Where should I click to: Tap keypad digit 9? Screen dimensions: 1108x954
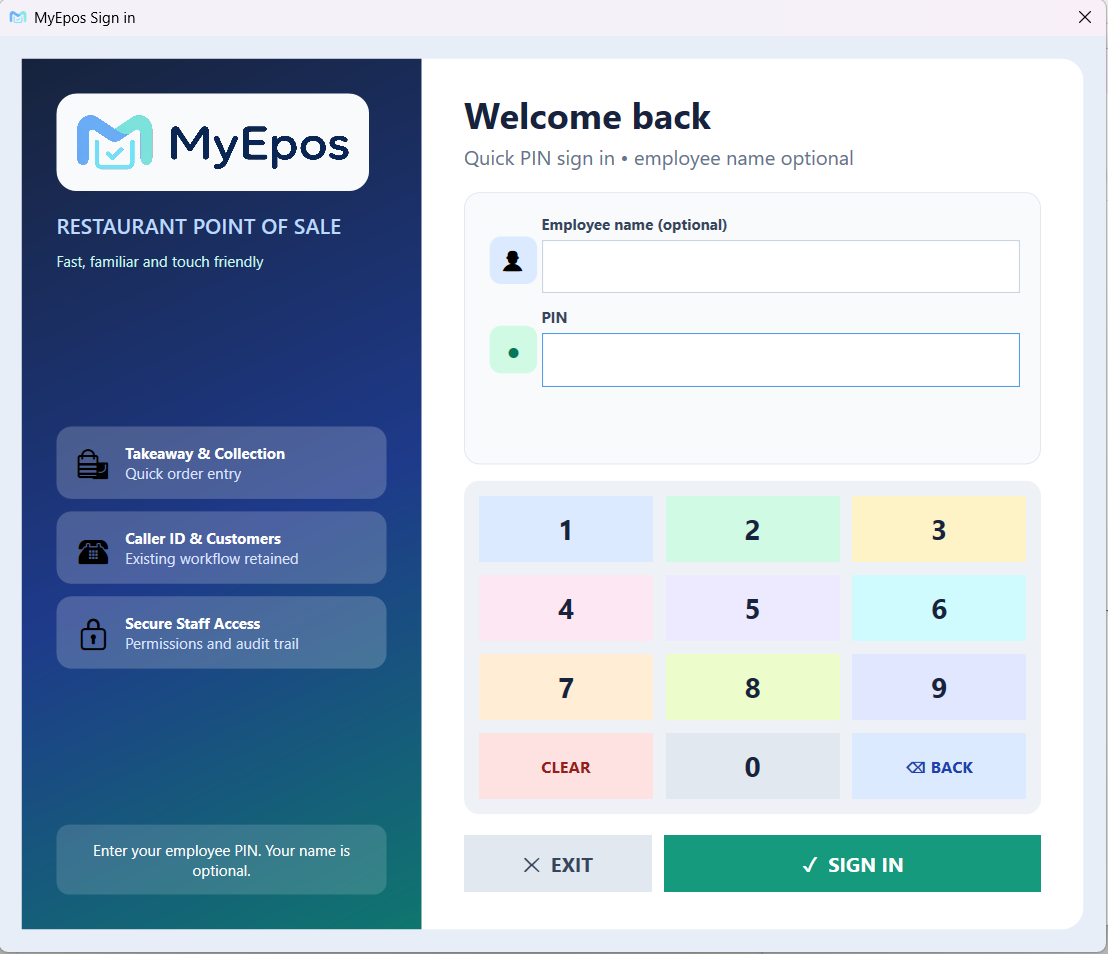point(938,687)
